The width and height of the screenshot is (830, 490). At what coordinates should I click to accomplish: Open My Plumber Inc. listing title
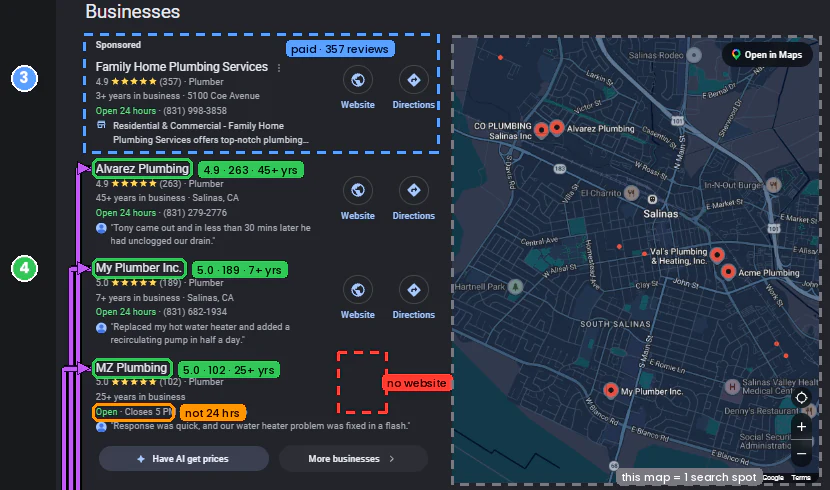point(139,268)
